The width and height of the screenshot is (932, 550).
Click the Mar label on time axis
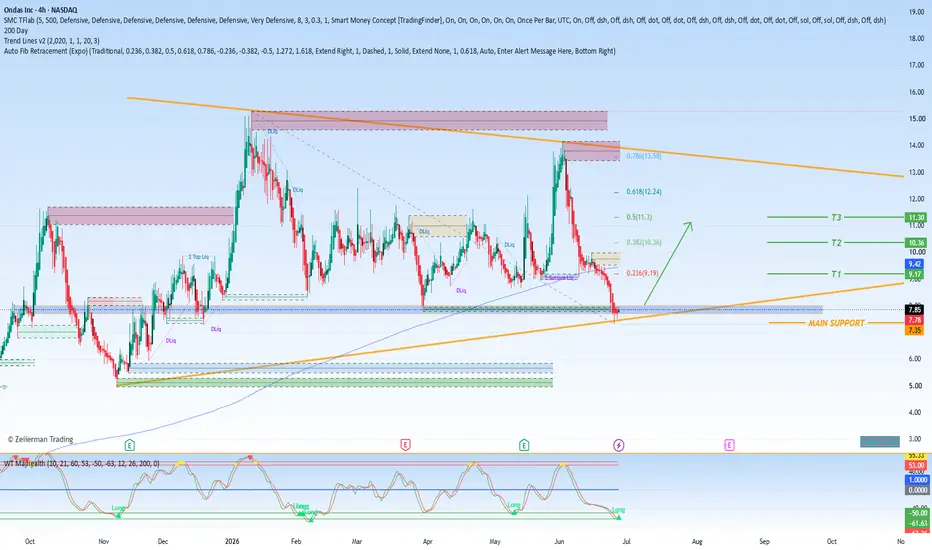click(x=357, y=542)
